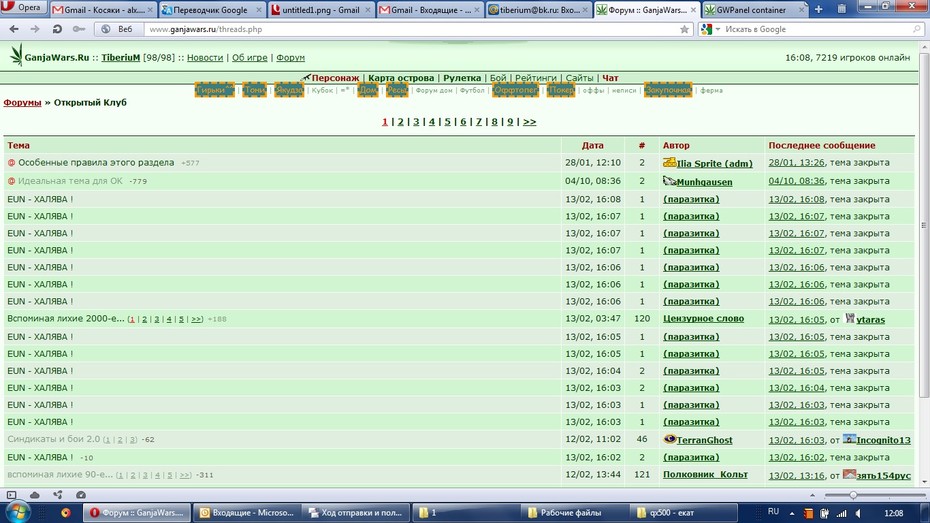Click the page vertical scrollbar
The image size is (930, 523).
tap(923, 225)
